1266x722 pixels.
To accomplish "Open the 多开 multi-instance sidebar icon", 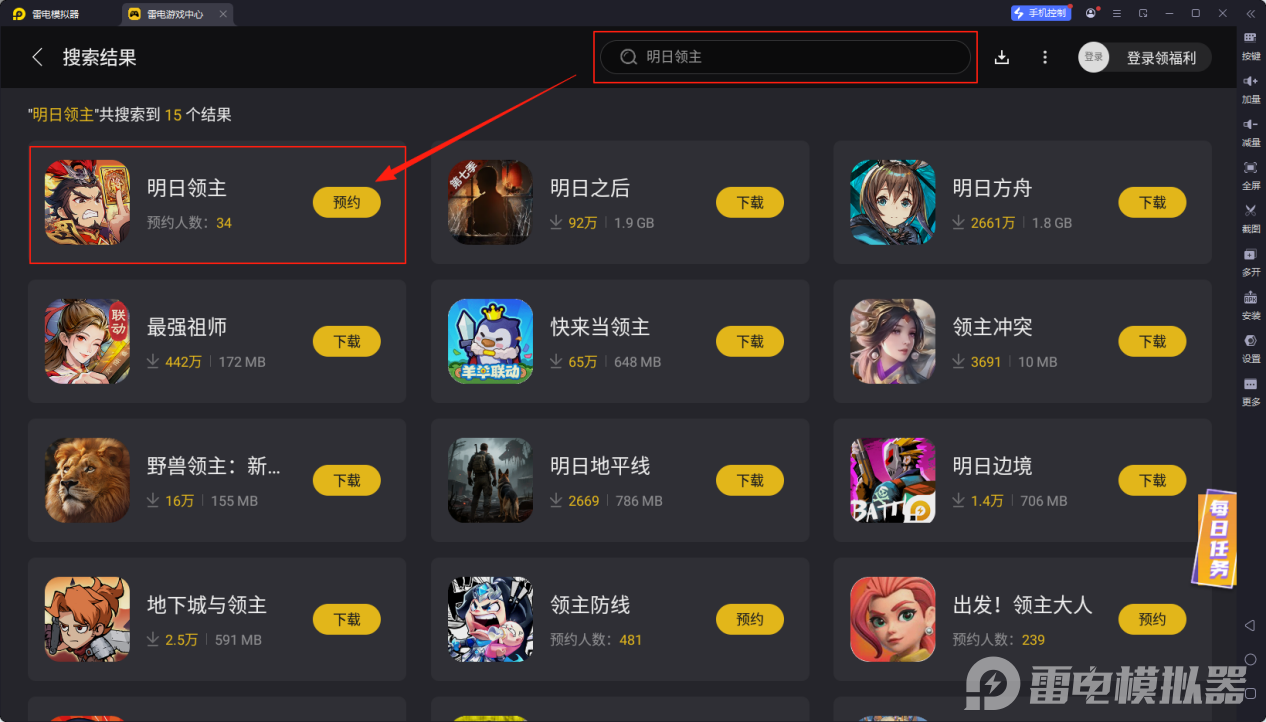I will pyautogui.click(x=1251, y=260).
